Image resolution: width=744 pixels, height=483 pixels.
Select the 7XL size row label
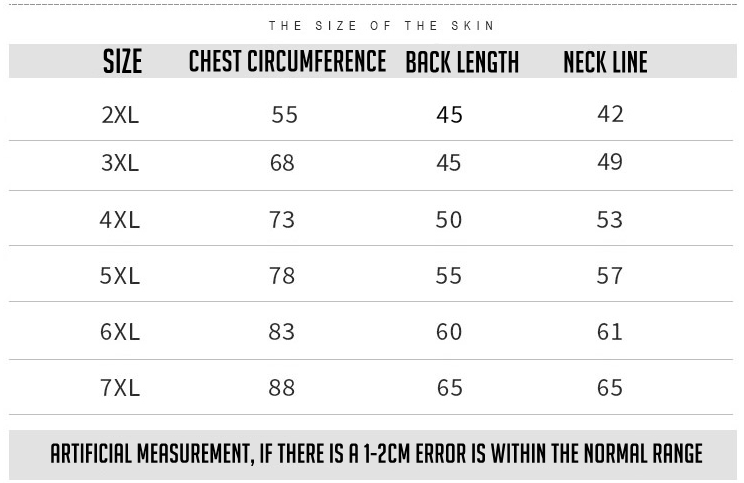[120, 388]
